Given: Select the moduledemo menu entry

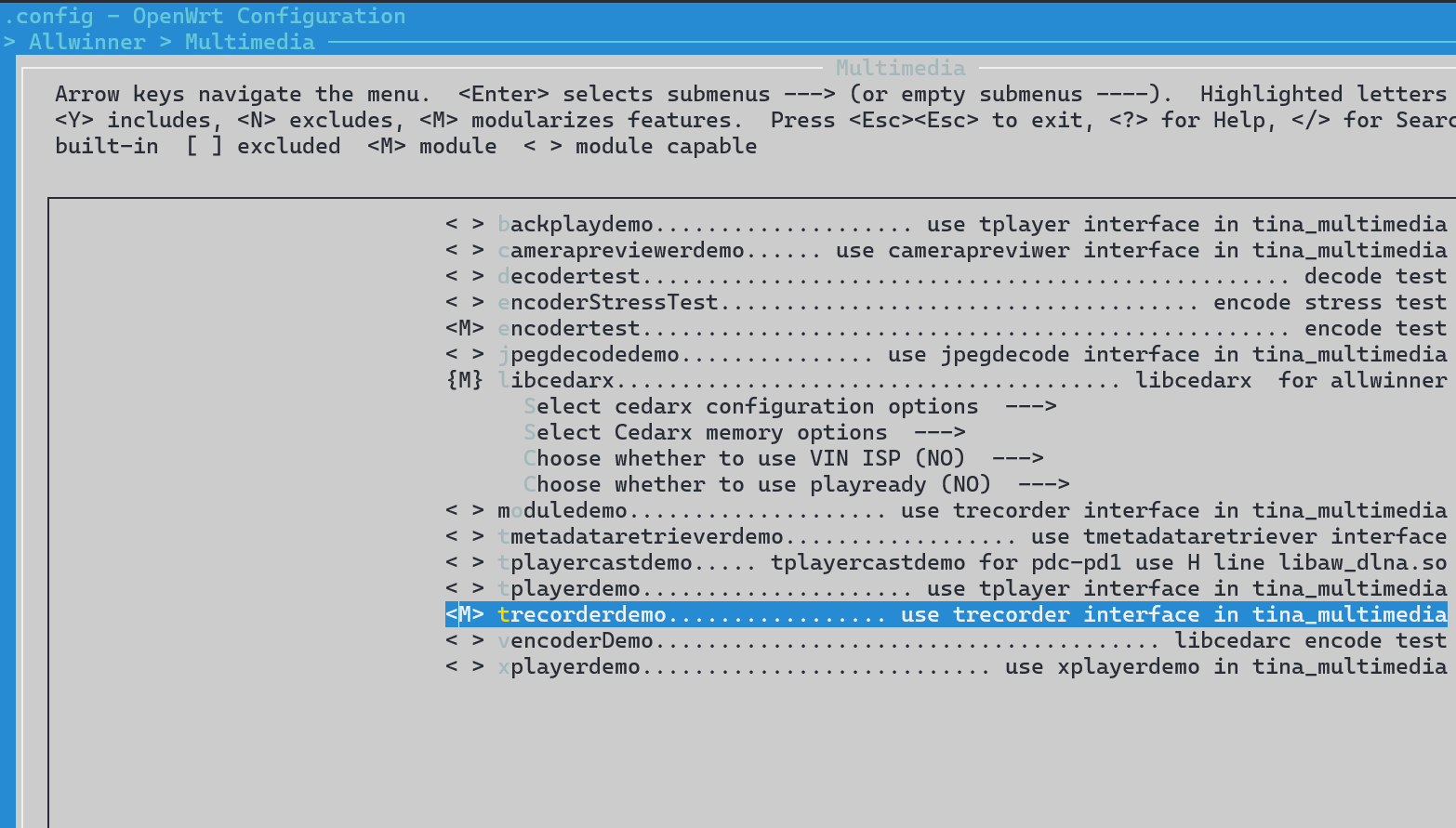Looking at the screenshot, I should pyautogui.click(x=946, y=510).
